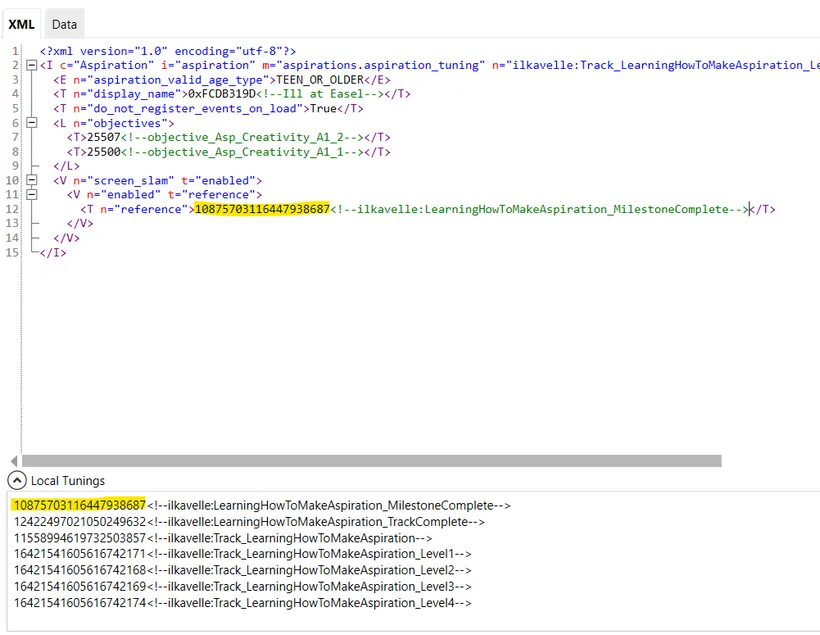Pick the Track_LearningHowToMakeAspiration tuning entry
820x635 pixels.
pos(222,538)
